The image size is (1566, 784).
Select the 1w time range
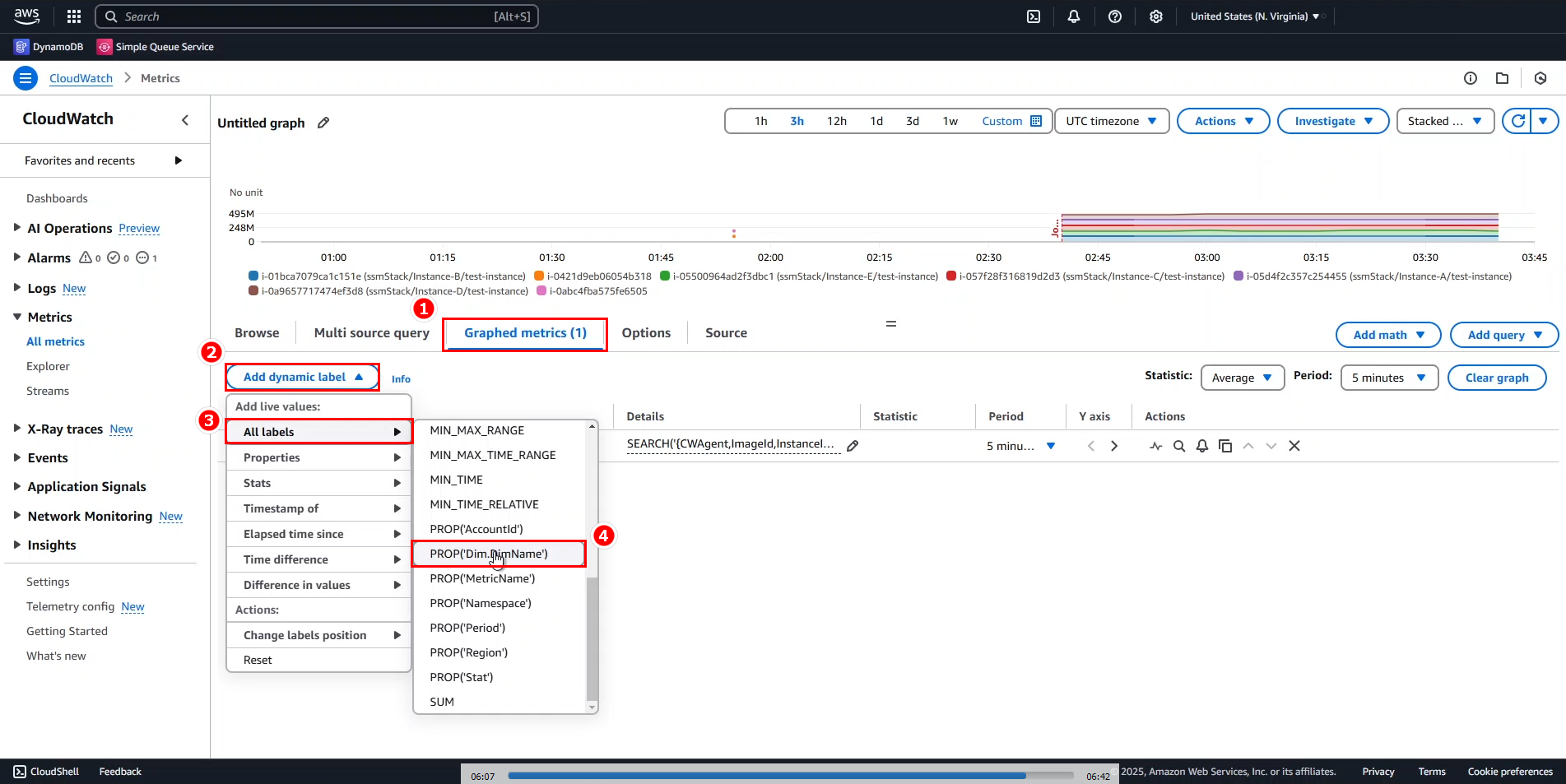pyautogui.click(x=950, y=121)
